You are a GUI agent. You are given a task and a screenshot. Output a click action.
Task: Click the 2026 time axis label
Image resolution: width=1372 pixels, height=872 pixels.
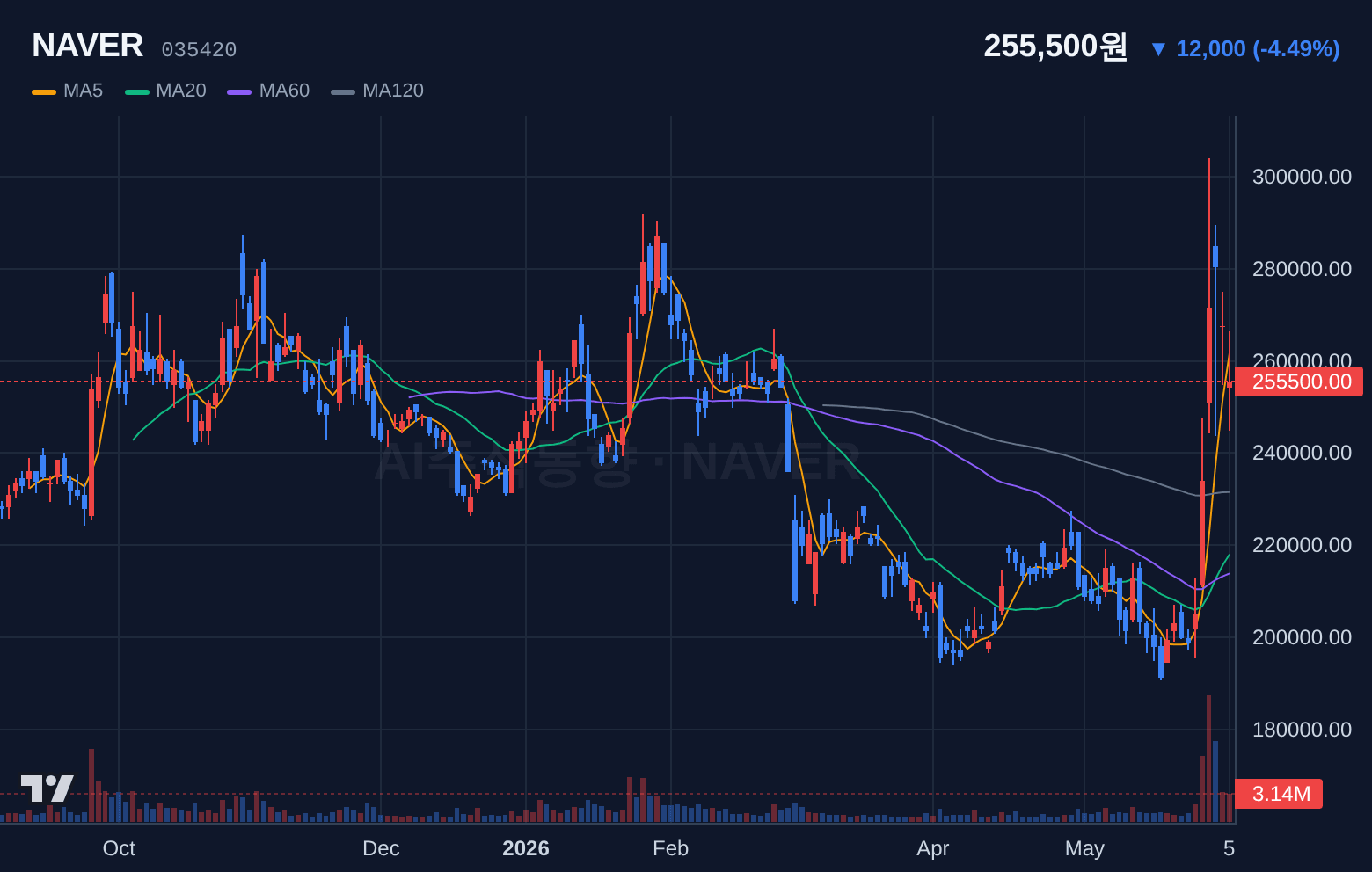point(526,848)
